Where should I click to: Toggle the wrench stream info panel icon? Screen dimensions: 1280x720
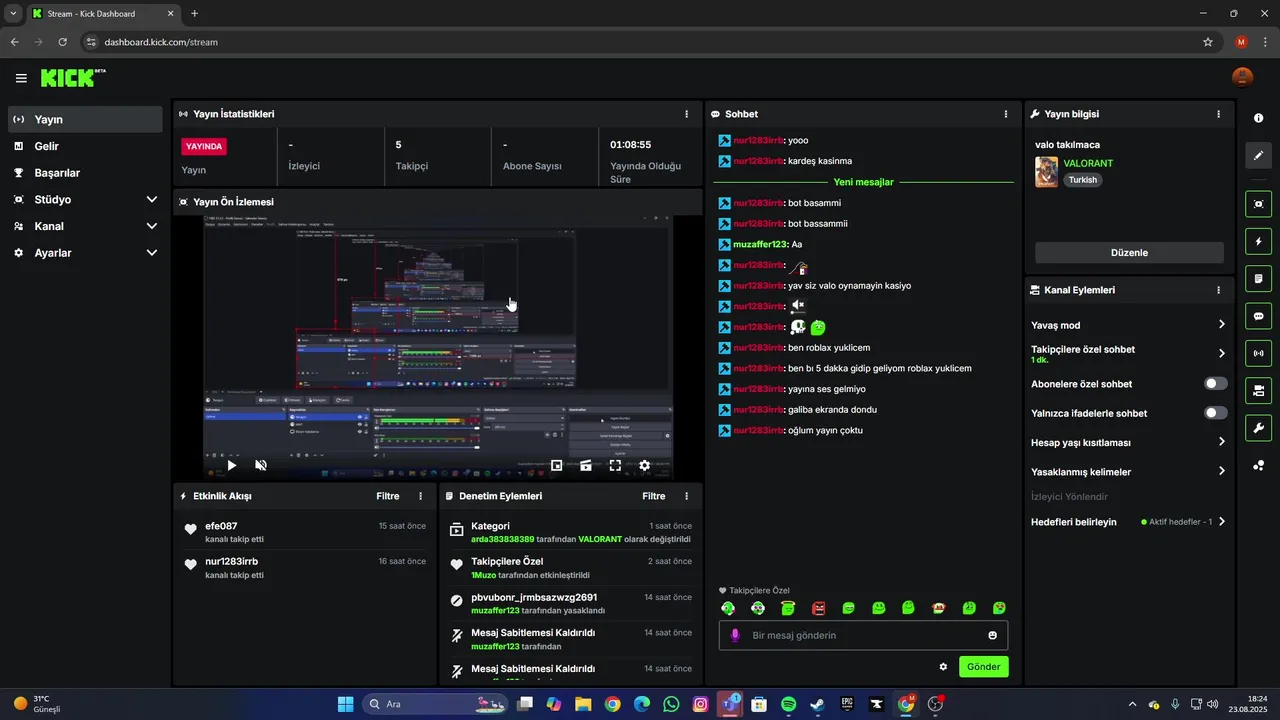click(1258, 428)
